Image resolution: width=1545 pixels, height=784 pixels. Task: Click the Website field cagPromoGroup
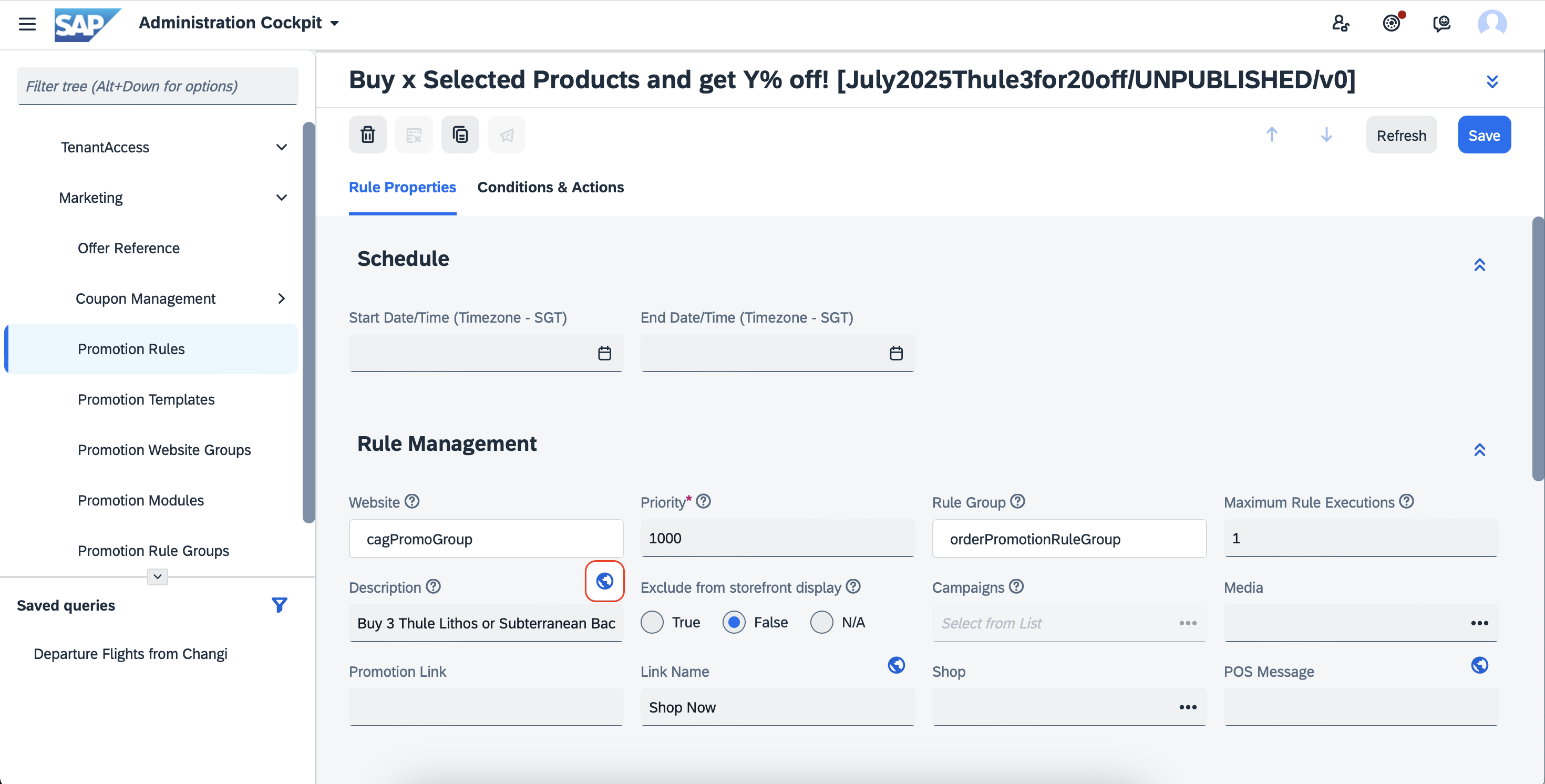click(486, 538)
